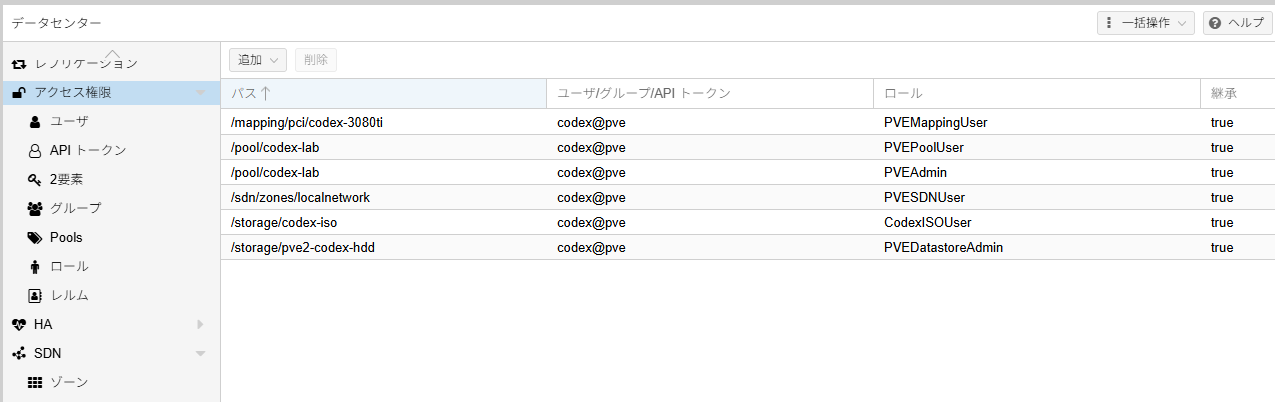The height and width of the screenshot is (402, 1275).
Task: Sort by the ロール column header
Action: pos(1037,93)
